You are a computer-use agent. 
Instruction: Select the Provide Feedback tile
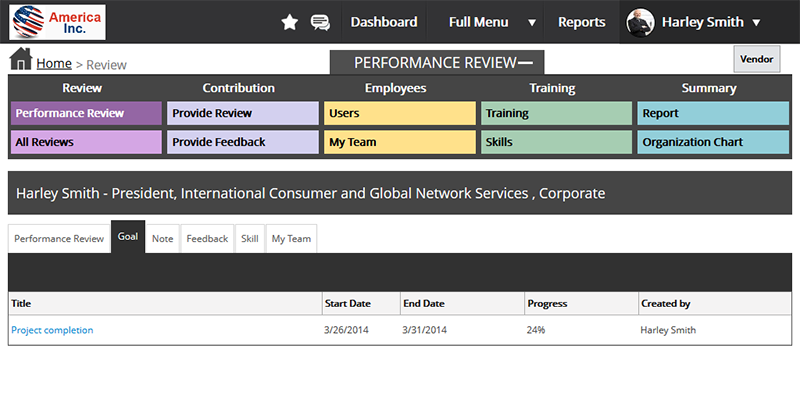point(243,142)
